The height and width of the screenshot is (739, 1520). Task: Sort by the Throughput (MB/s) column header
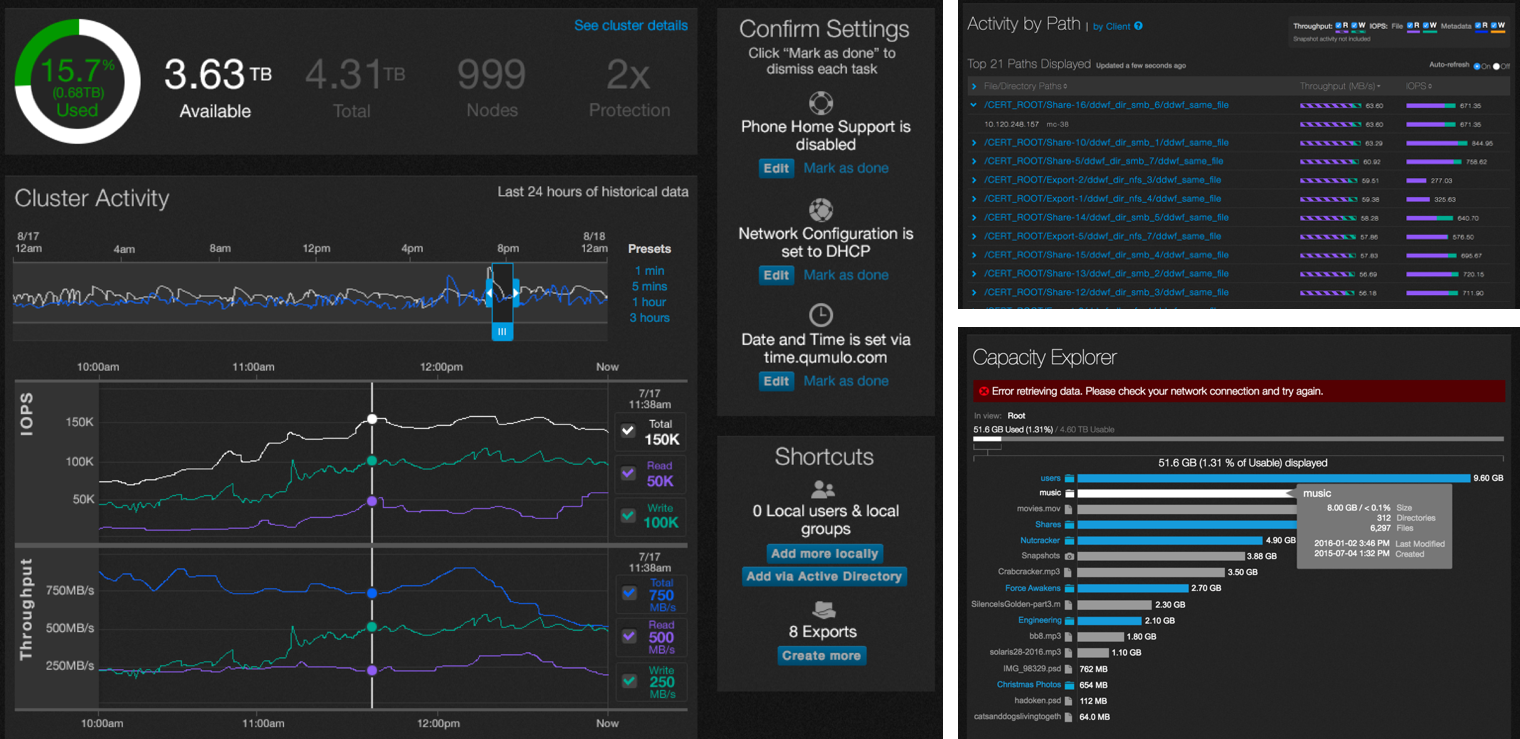coord(1339,87)
